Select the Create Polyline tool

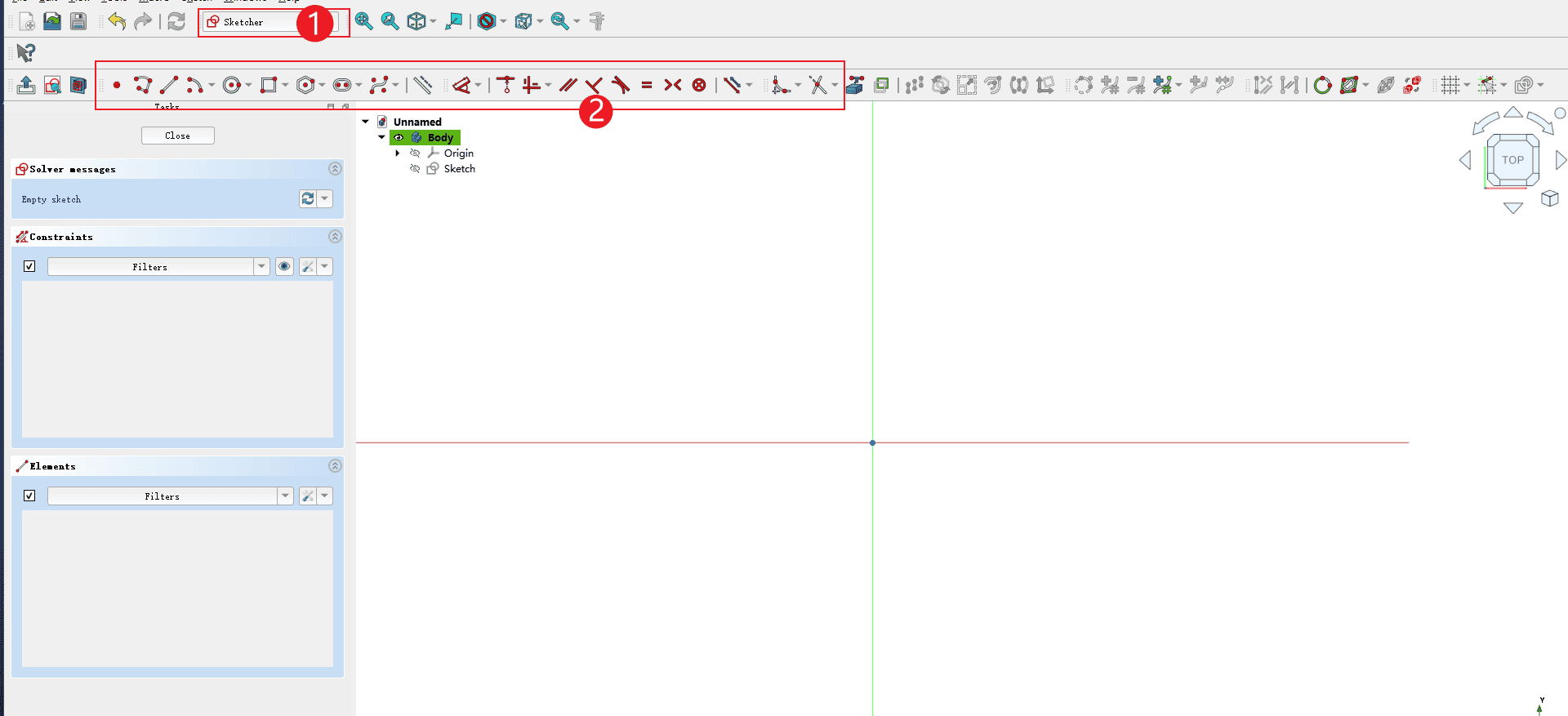(x=143, y=85)
